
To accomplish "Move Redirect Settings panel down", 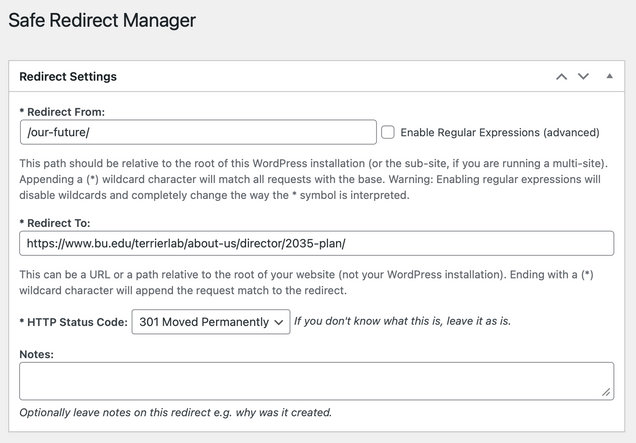I will click(x=583, y=77).
